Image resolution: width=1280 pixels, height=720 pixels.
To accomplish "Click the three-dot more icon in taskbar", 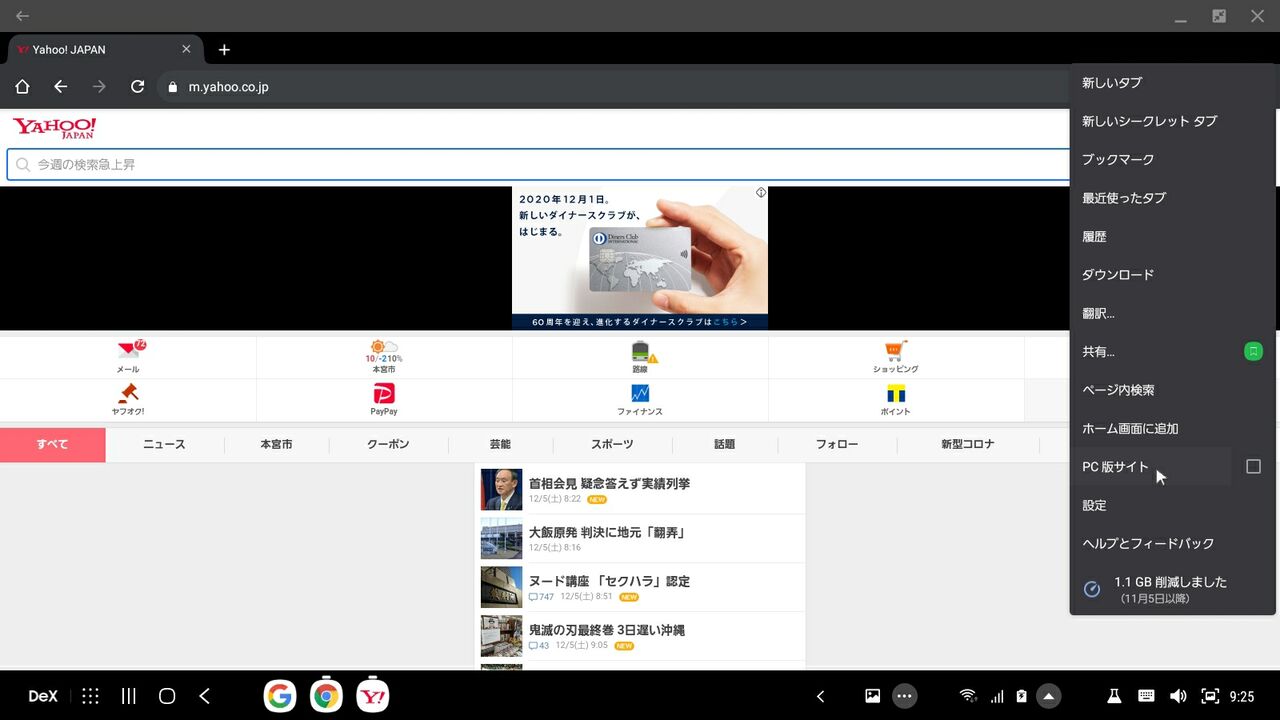I will 905,696.
